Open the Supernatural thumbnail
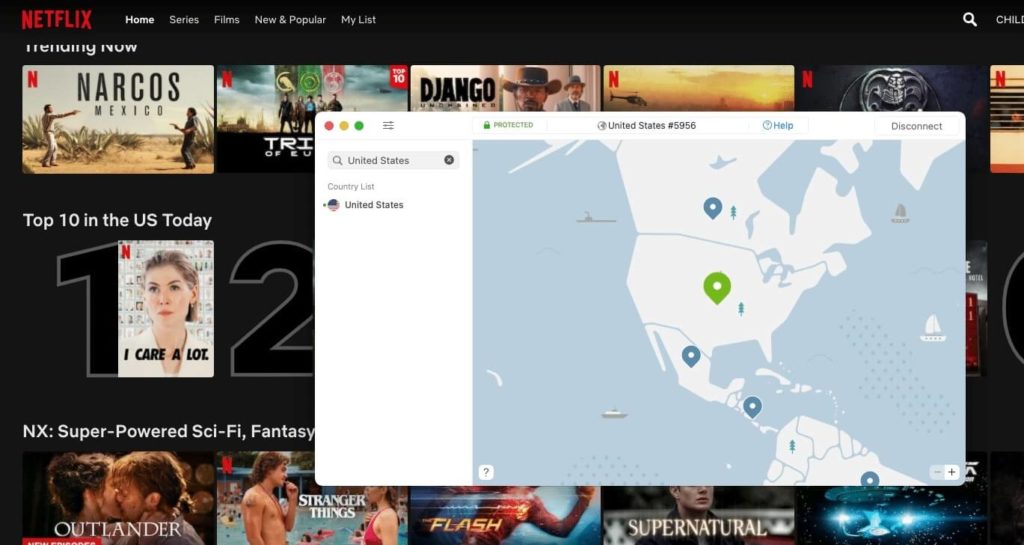 (x=698, y=516)
